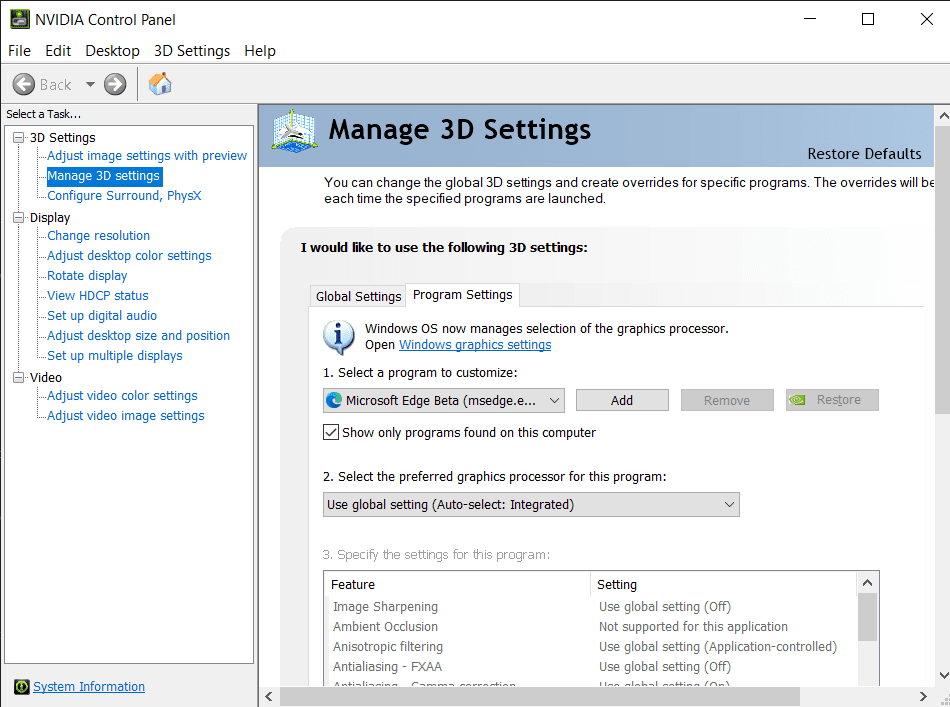The image size is (950, 707).
Task: Uncheck Show only programs found on this computer
Action: point(331,433)
